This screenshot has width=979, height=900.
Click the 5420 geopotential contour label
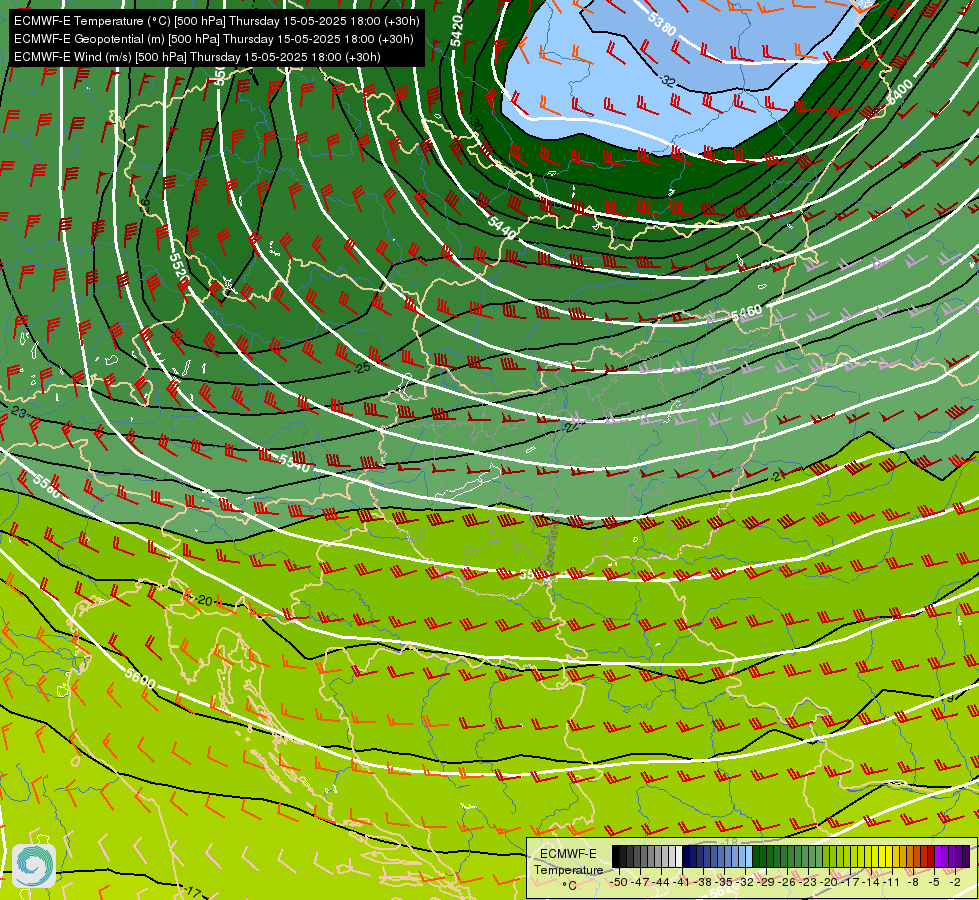coord(457,31)
